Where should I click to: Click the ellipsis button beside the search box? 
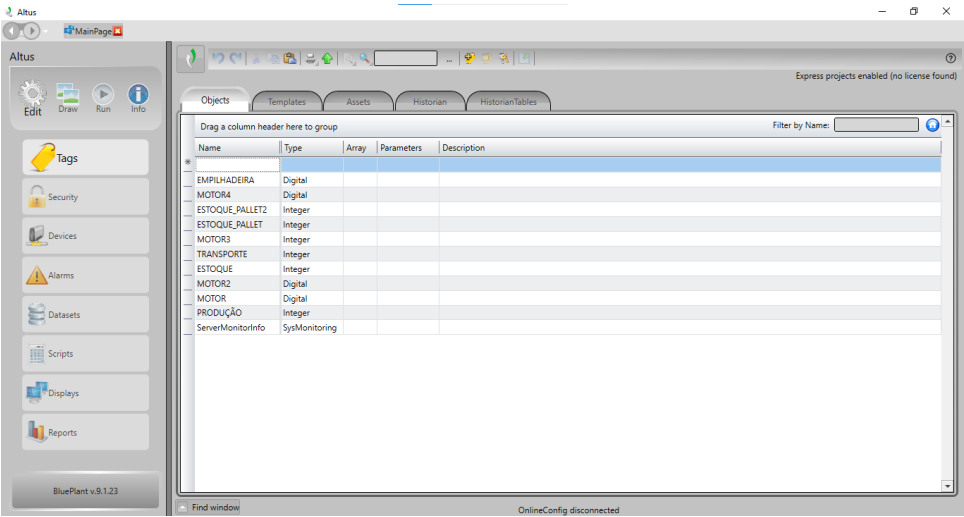coord(450,59)
